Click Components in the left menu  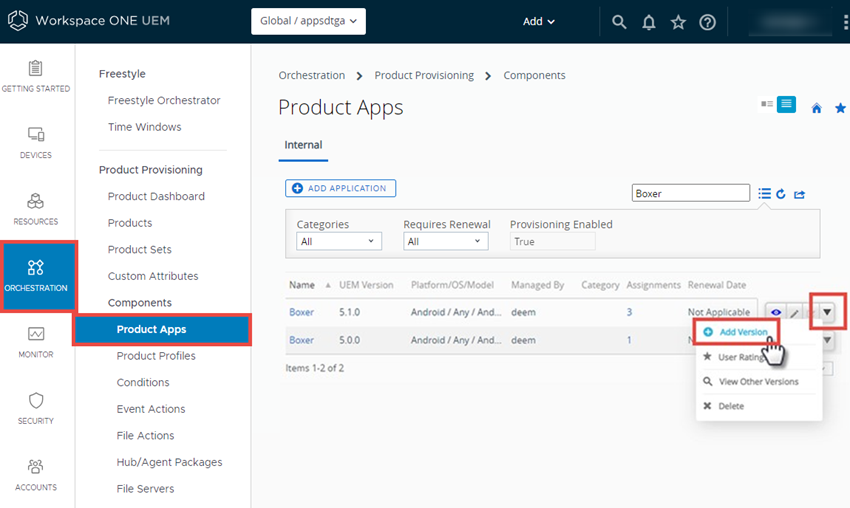(x=140, y=303)
